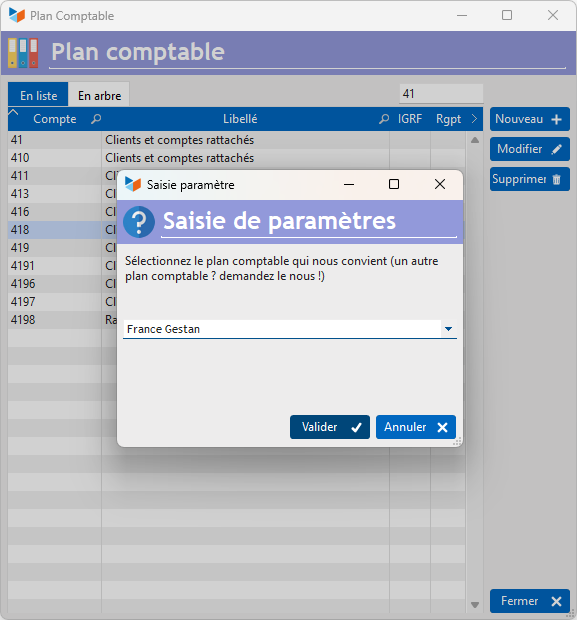Screen dimensions: 577x620
Task: Click the app logo in Saisie paramètre title bar
Action: [x=133, y=184]
